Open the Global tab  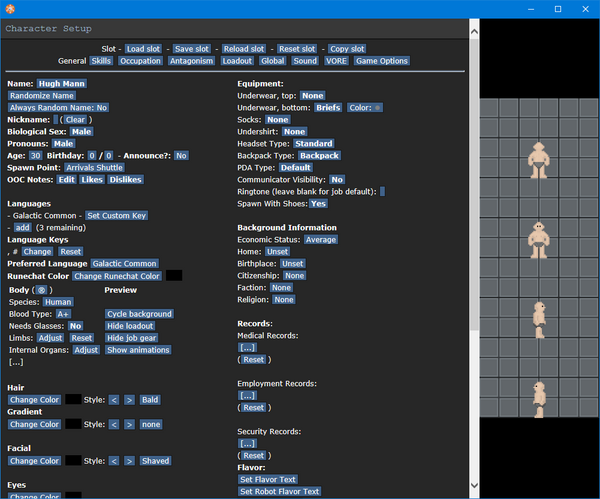click(273, 61)
